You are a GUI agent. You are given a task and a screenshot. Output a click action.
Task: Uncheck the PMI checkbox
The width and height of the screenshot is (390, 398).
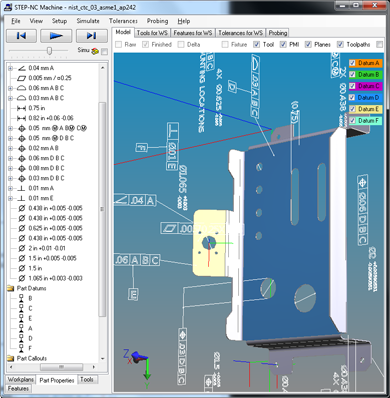click(283, 44)
